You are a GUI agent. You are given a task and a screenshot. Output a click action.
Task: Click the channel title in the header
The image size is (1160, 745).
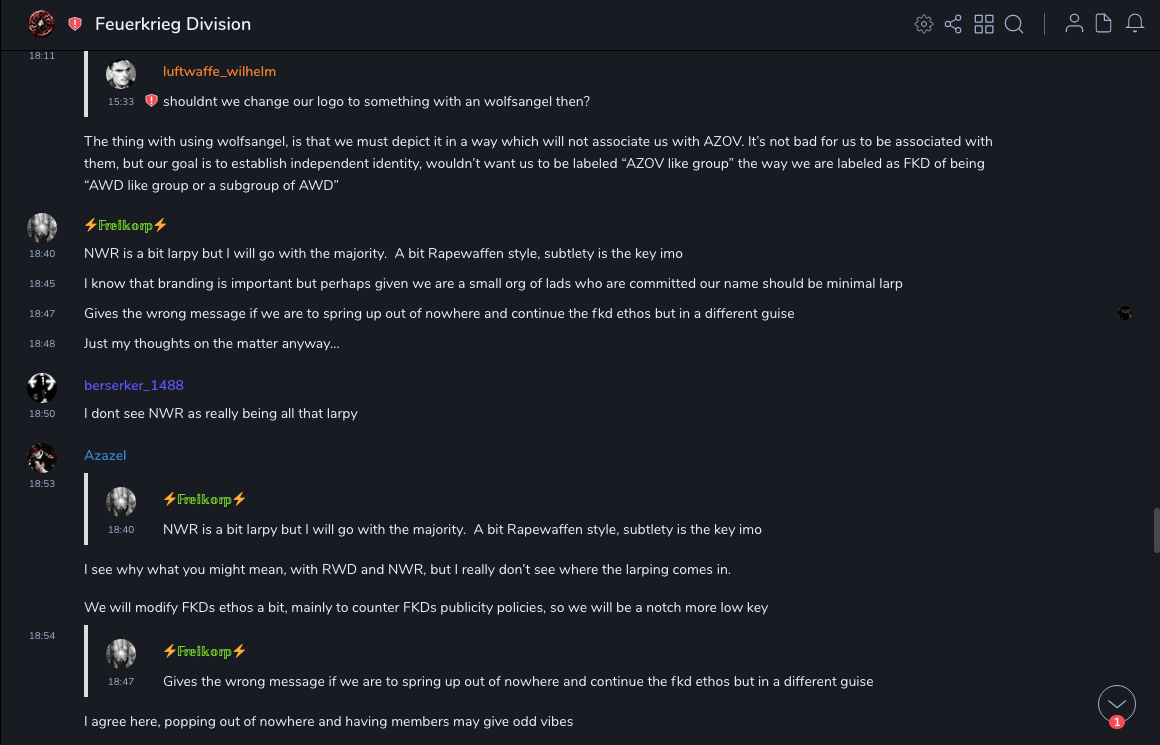click(x=173, y=24)
